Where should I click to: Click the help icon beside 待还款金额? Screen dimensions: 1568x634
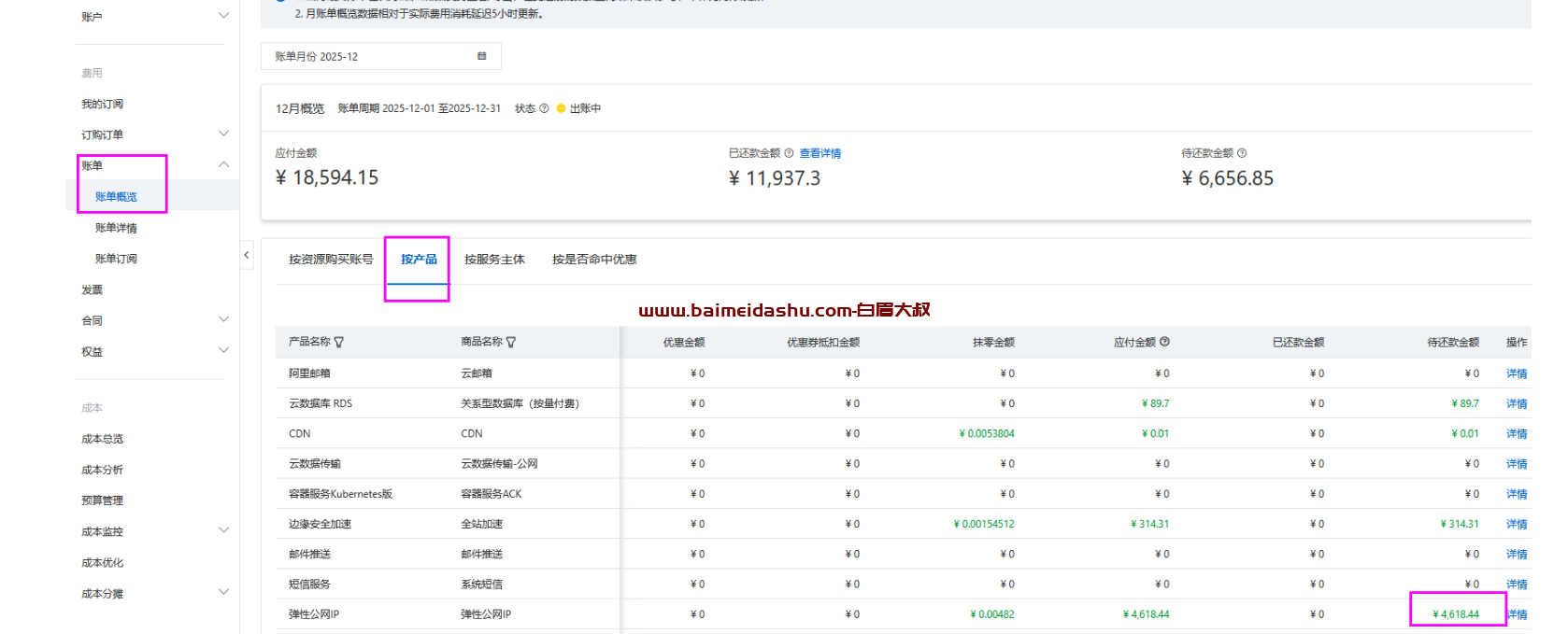[1242, 153]
